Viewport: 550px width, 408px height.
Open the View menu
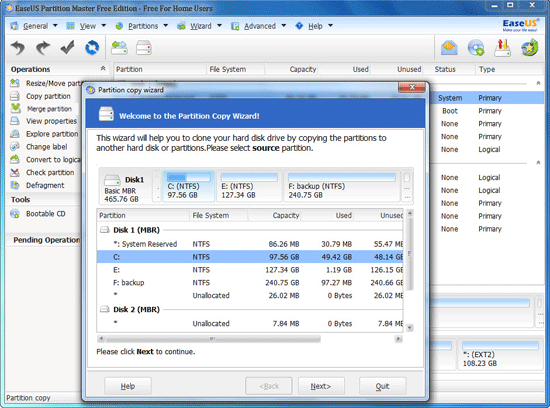[86, 26]
